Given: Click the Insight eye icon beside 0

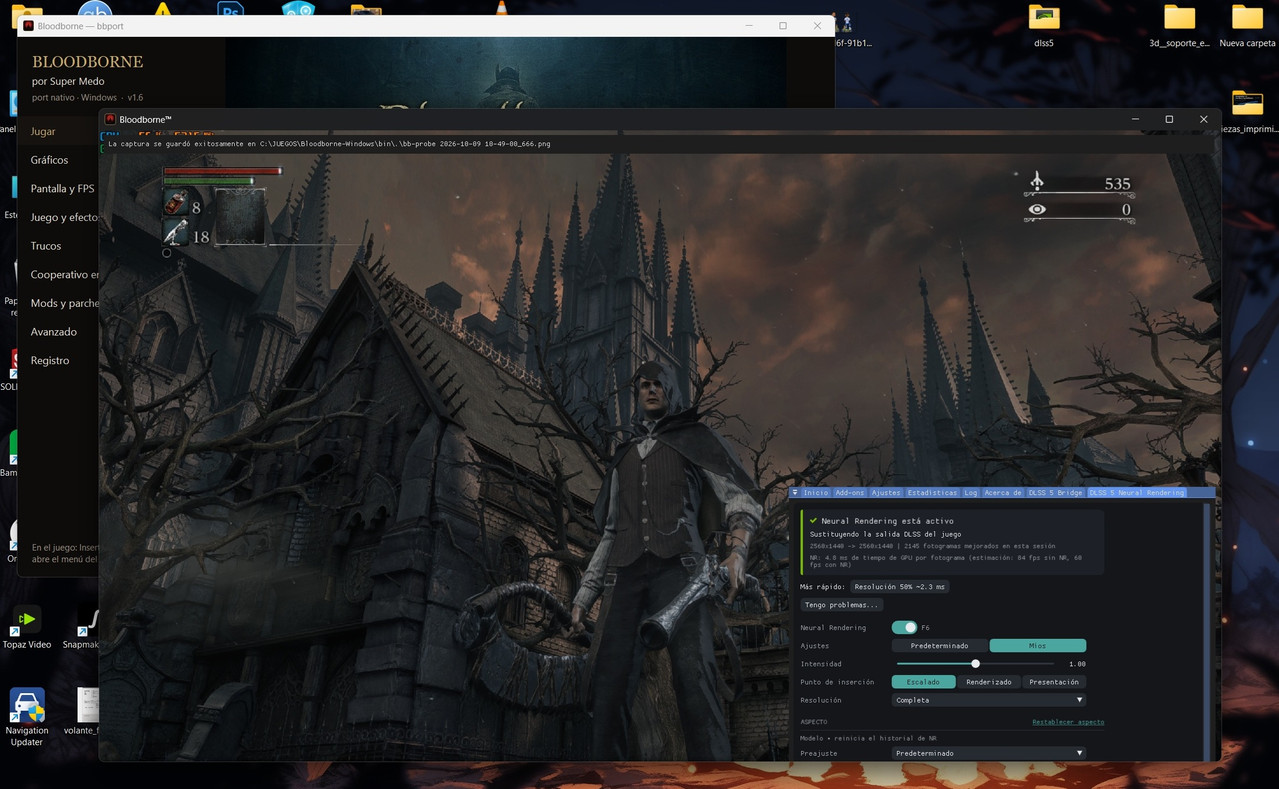Looking at the screenshot, I should coord(1037,209).
